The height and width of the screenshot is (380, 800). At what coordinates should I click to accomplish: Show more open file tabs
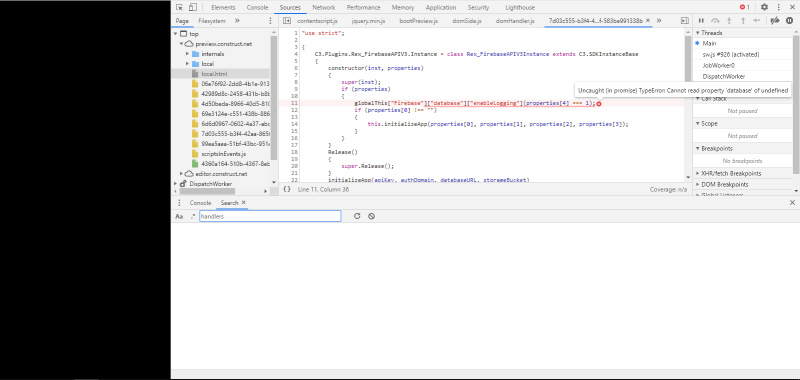pos(659,21)
